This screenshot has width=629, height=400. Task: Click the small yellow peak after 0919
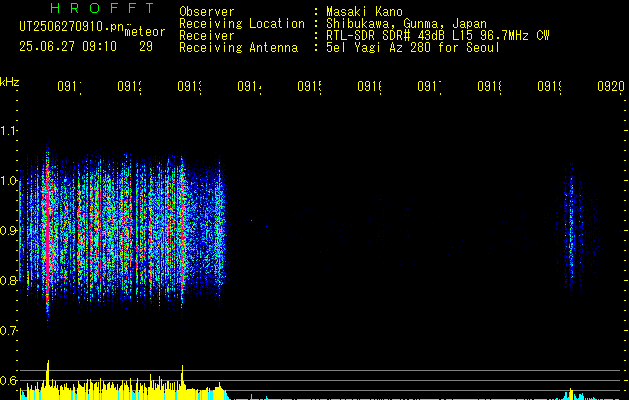571,394
